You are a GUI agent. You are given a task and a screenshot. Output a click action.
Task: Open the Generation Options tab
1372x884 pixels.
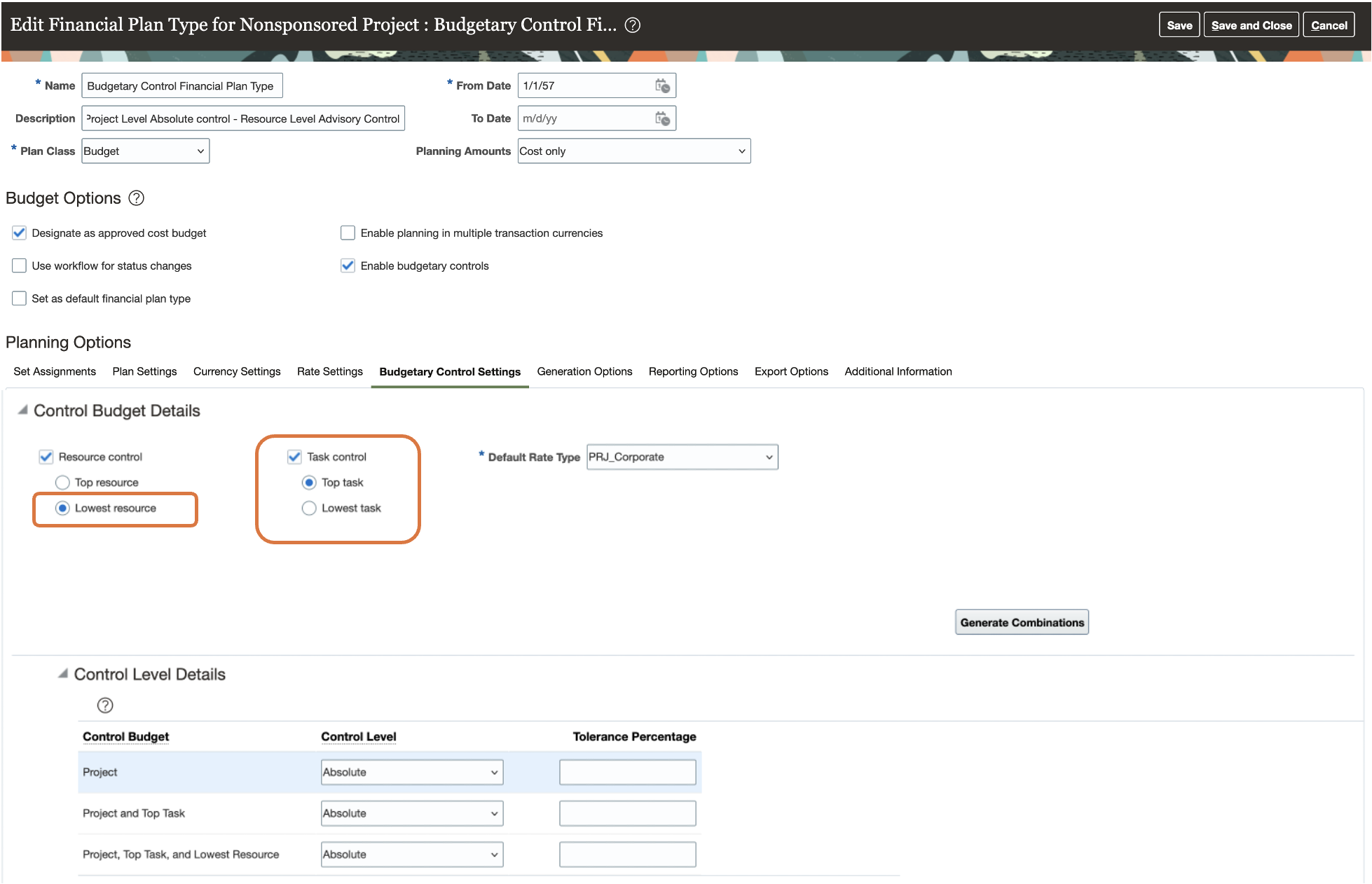pyautogui.click(x=584, y=371)
